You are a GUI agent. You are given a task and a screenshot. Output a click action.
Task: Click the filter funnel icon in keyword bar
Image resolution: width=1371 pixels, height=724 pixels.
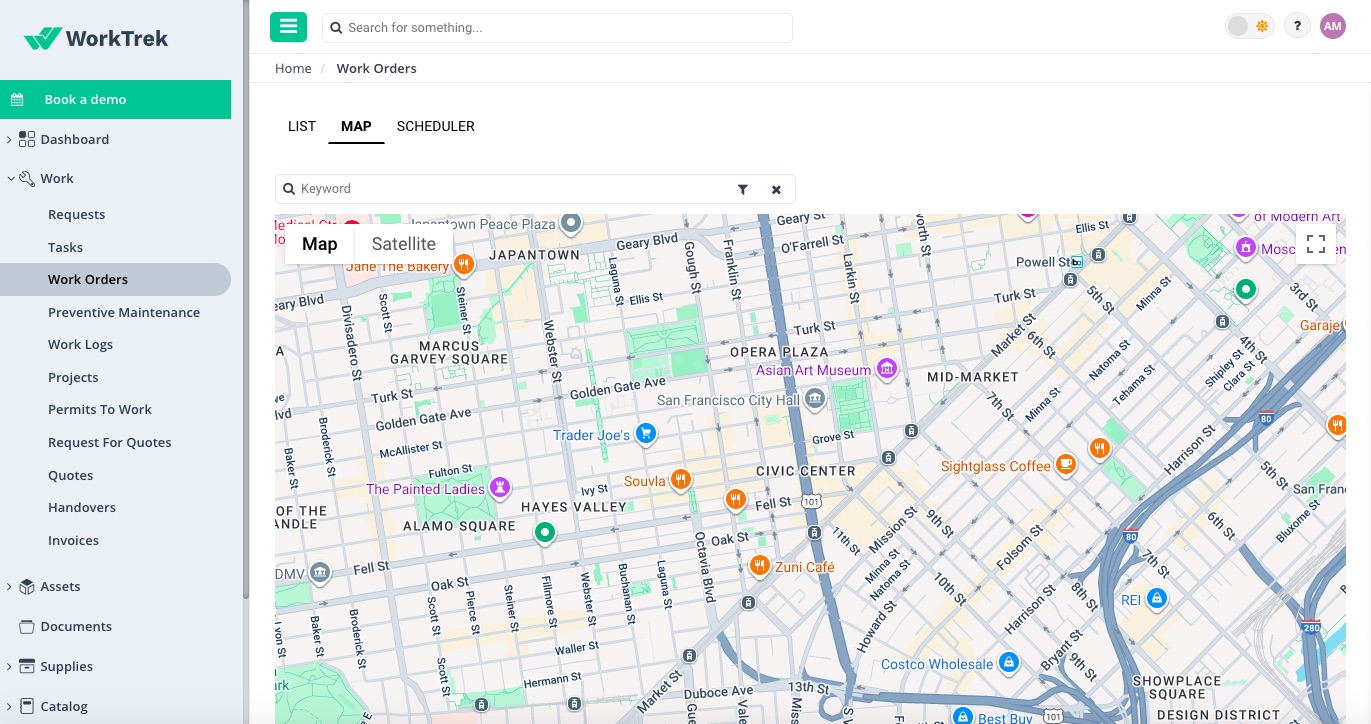point(743,189)
